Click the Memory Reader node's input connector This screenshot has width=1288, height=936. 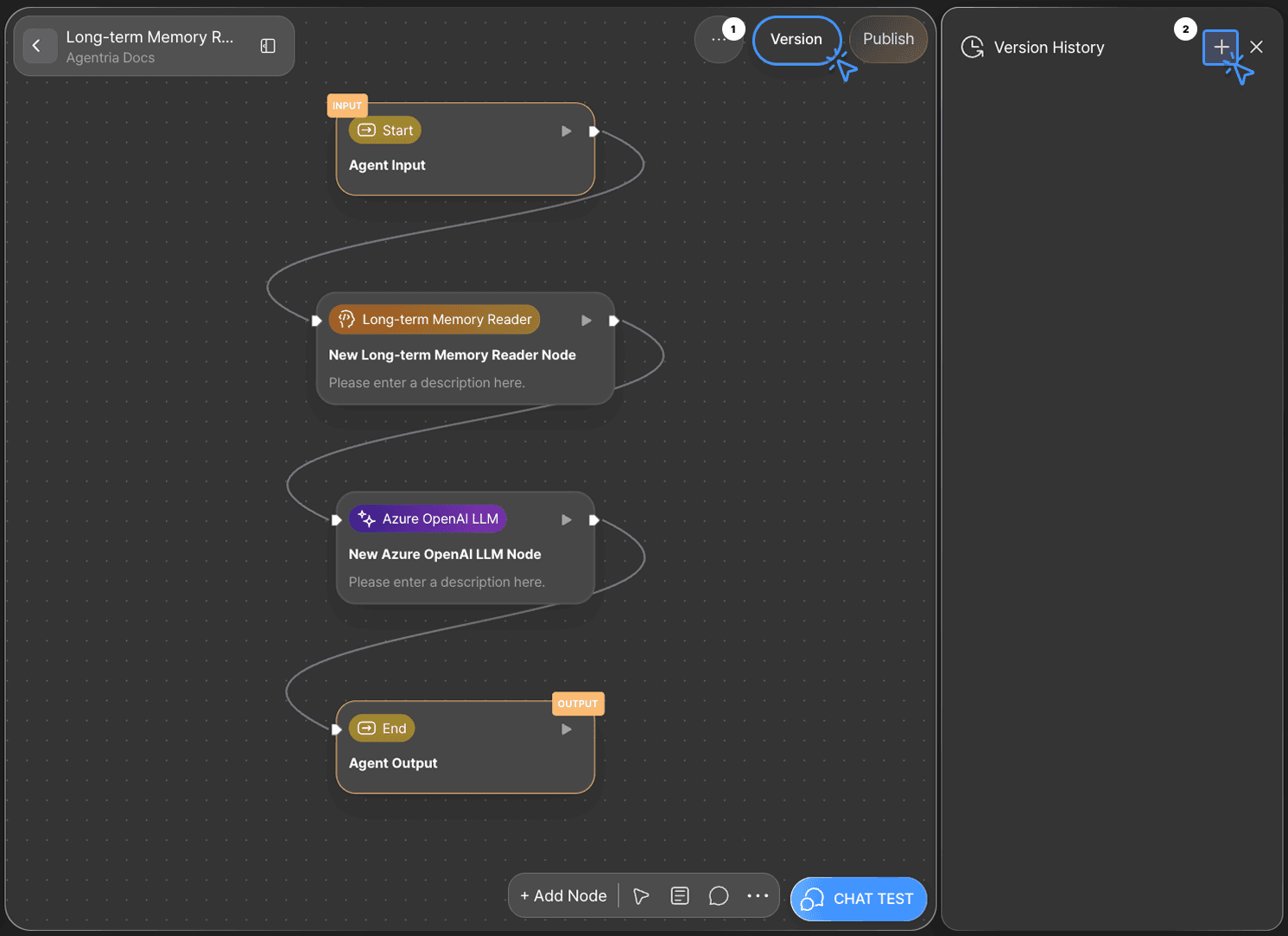click(317, 321)
